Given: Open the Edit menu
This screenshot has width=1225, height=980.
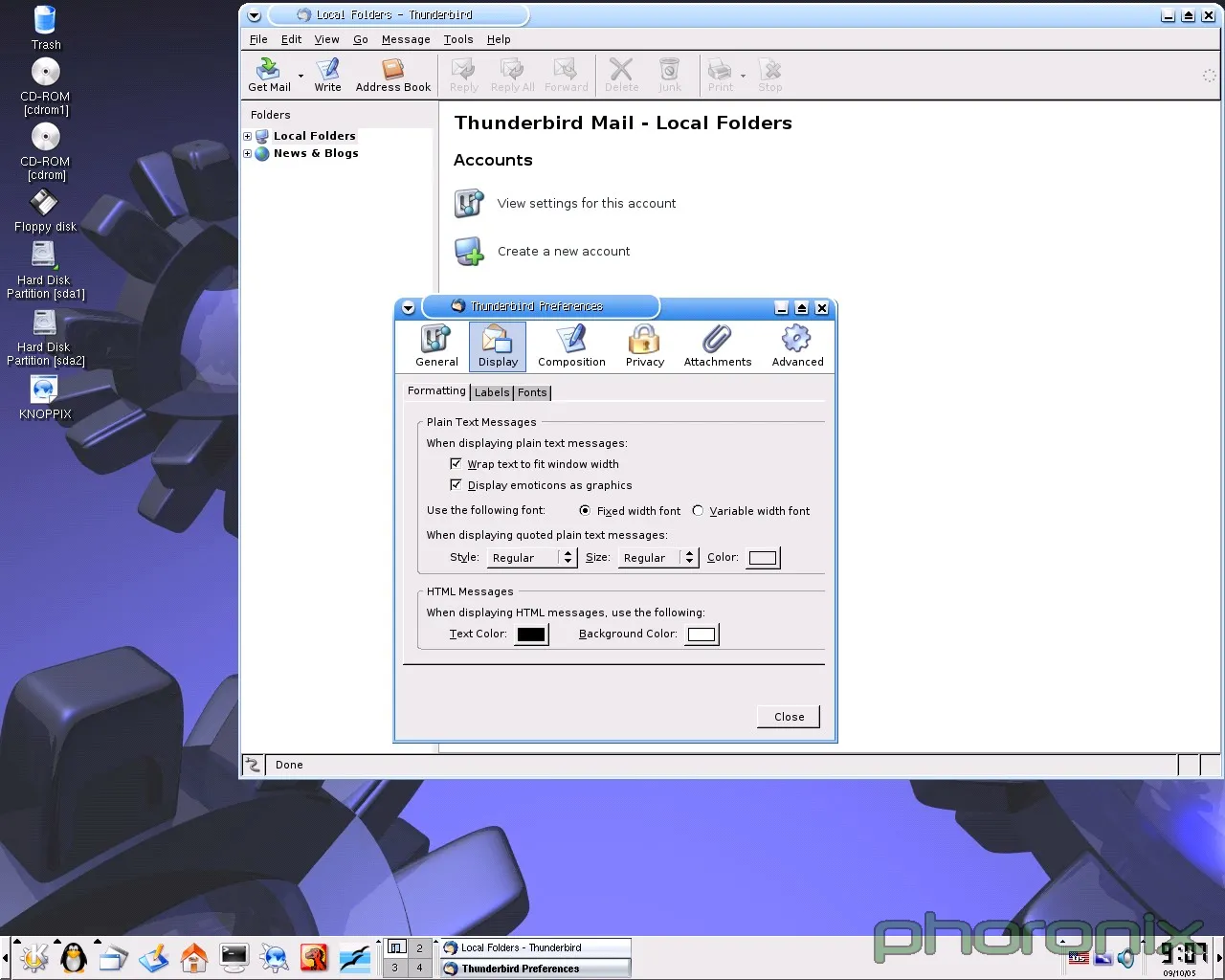Looking at the screenshot, I should coord(291,39).
